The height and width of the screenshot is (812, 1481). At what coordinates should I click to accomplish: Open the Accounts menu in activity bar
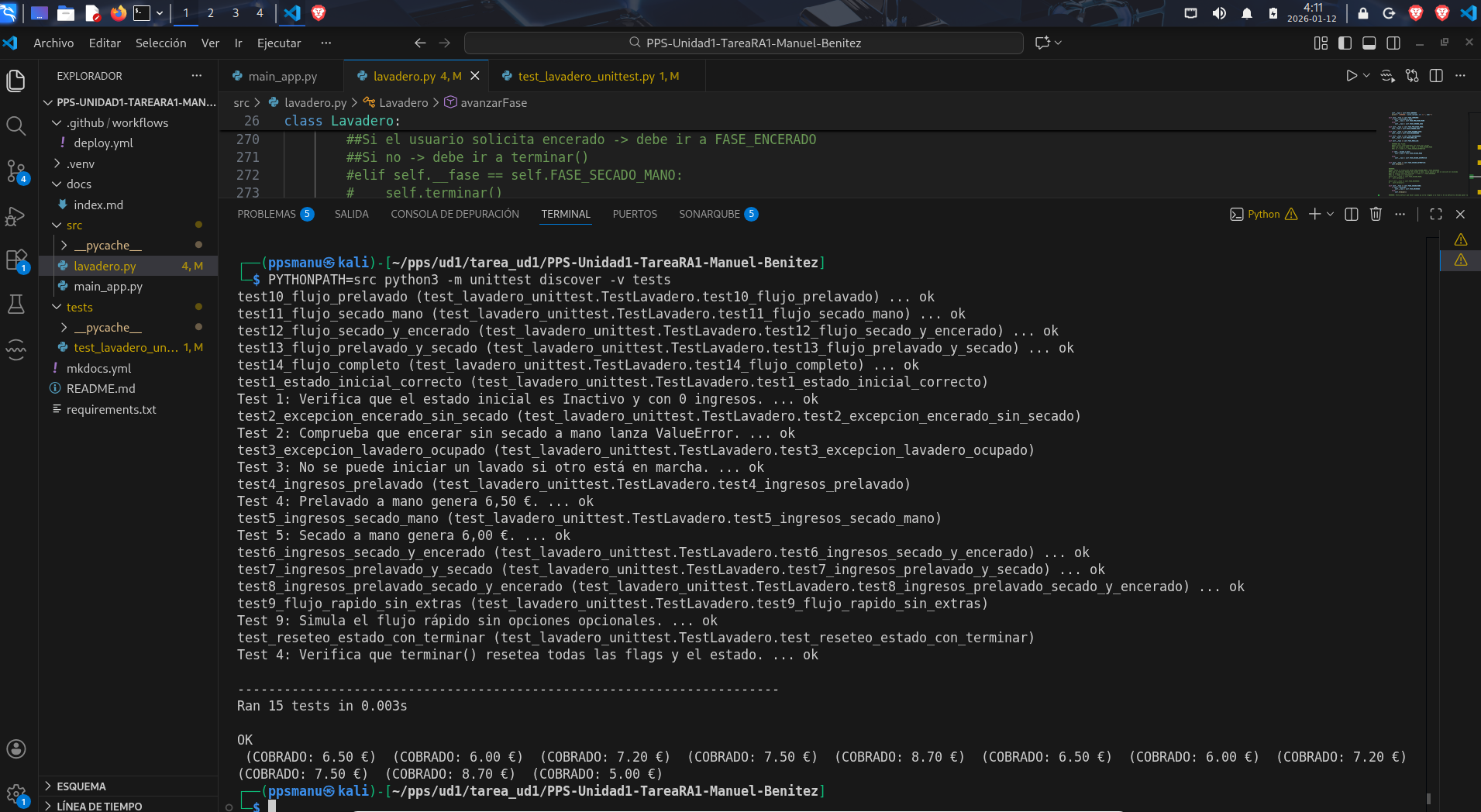pyautogui.click(x=16, y=748)
